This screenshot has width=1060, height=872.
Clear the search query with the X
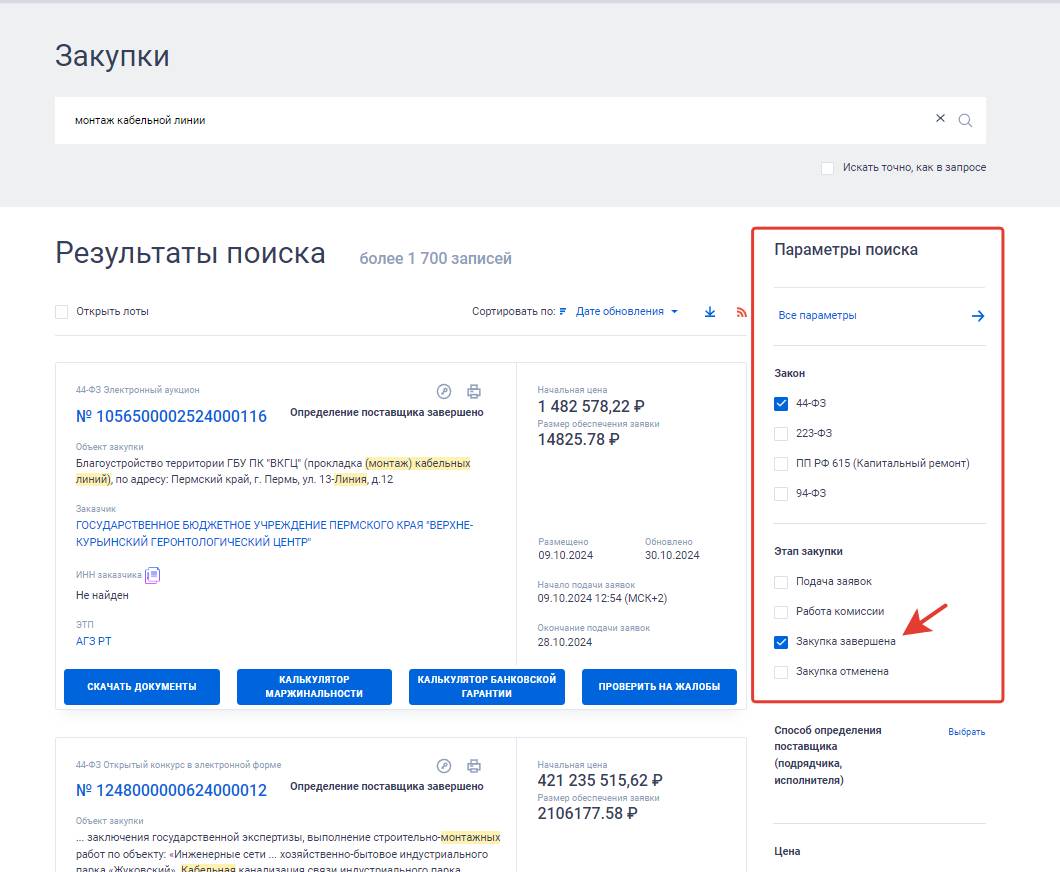[x=940, y=118]
